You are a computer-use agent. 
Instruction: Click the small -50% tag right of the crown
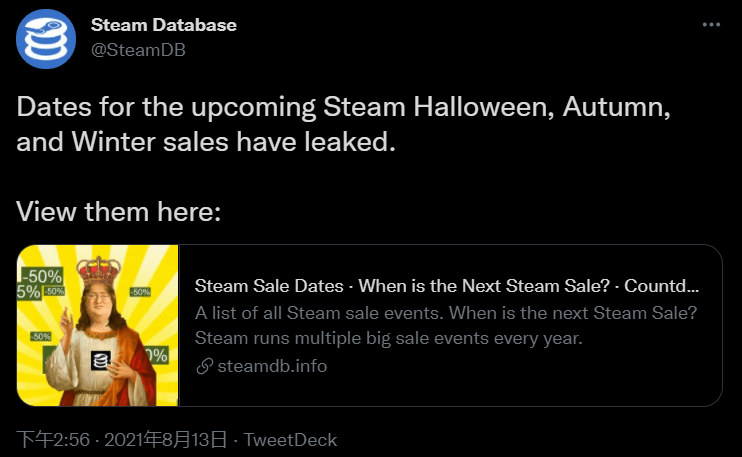click(x=141, y=292)
